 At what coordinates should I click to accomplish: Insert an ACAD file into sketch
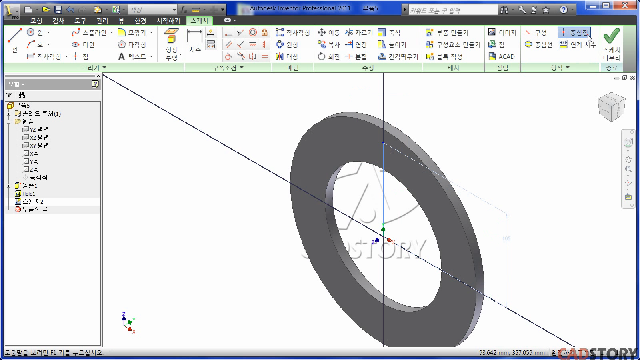pos(501,56)
